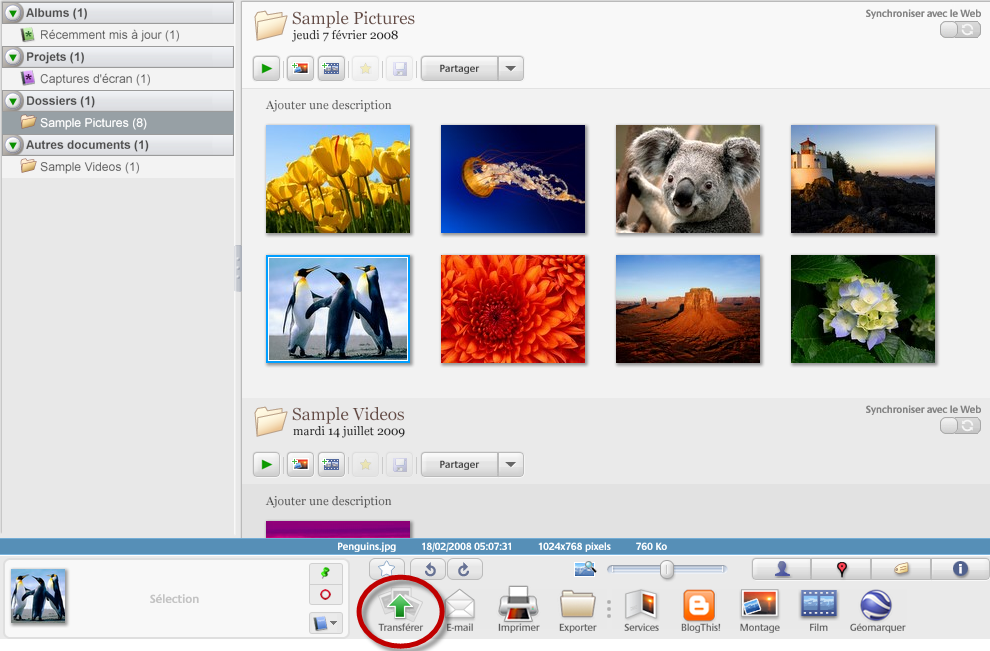Start a slideshow for Sample Pictures

pos(265,68)
